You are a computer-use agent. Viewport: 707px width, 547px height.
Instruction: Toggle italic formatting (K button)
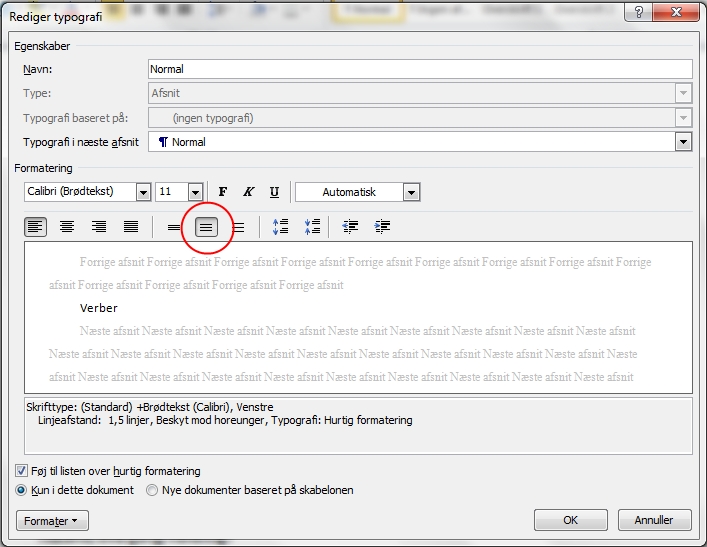click(248, 192)
